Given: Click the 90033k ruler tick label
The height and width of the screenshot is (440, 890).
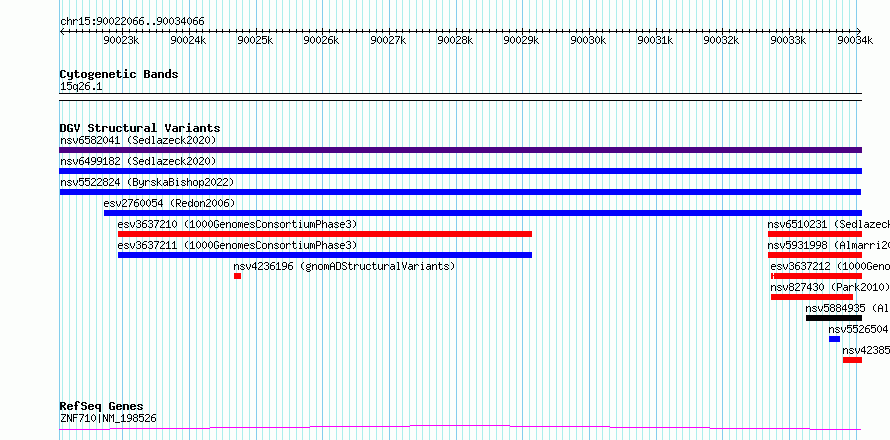Looking at the screenshot, I should [788, 40].
